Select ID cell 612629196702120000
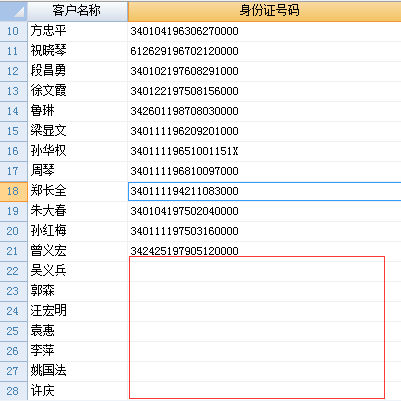 tap(265, 51)
